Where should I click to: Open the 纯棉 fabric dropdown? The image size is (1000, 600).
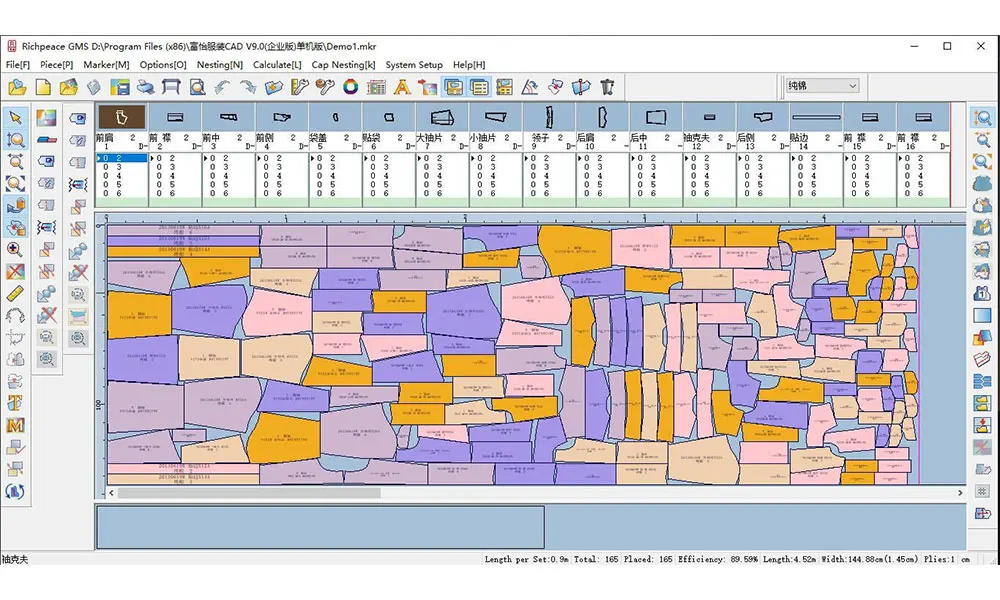822,87
